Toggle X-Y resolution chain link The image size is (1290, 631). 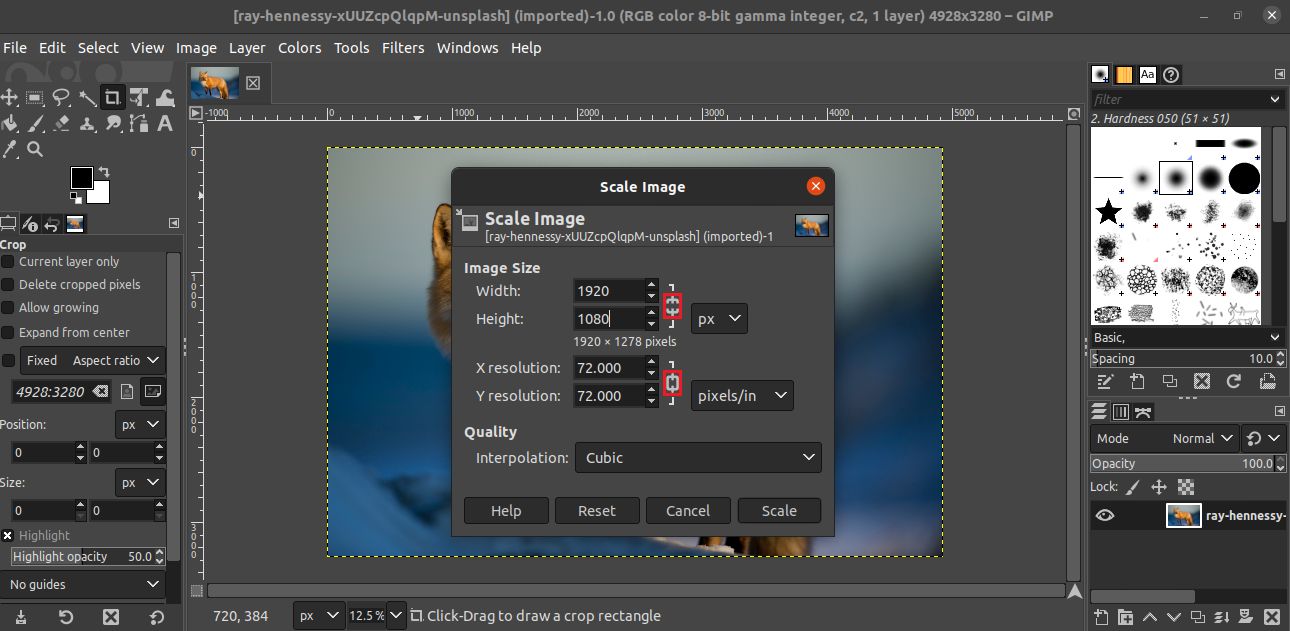tap(672, 382)
